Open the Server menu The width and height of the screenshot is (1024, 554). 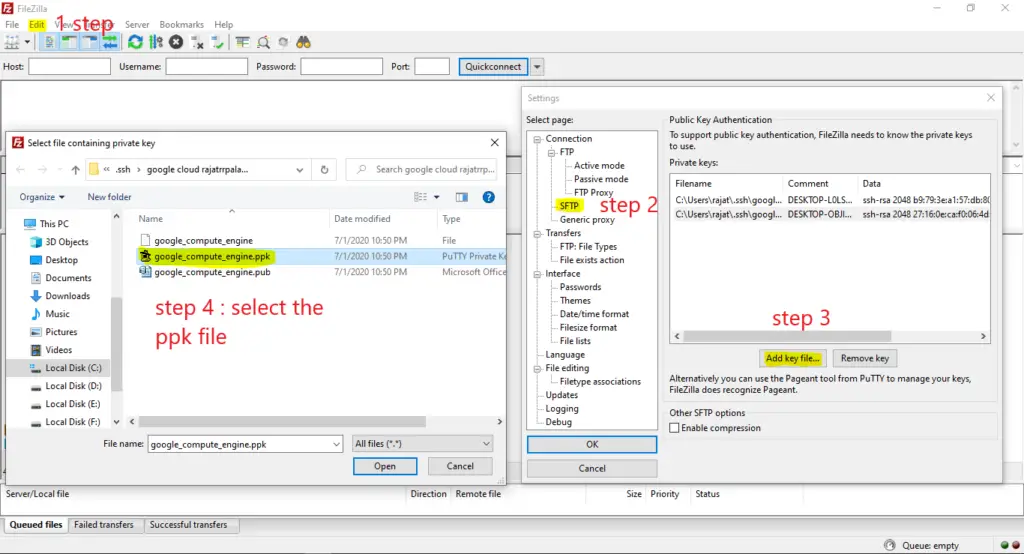[137, 24]
